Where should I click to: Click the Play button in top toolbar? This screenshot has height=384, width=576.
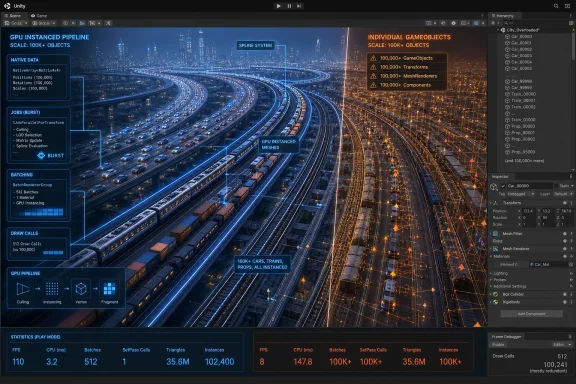(x=278, y=6)
